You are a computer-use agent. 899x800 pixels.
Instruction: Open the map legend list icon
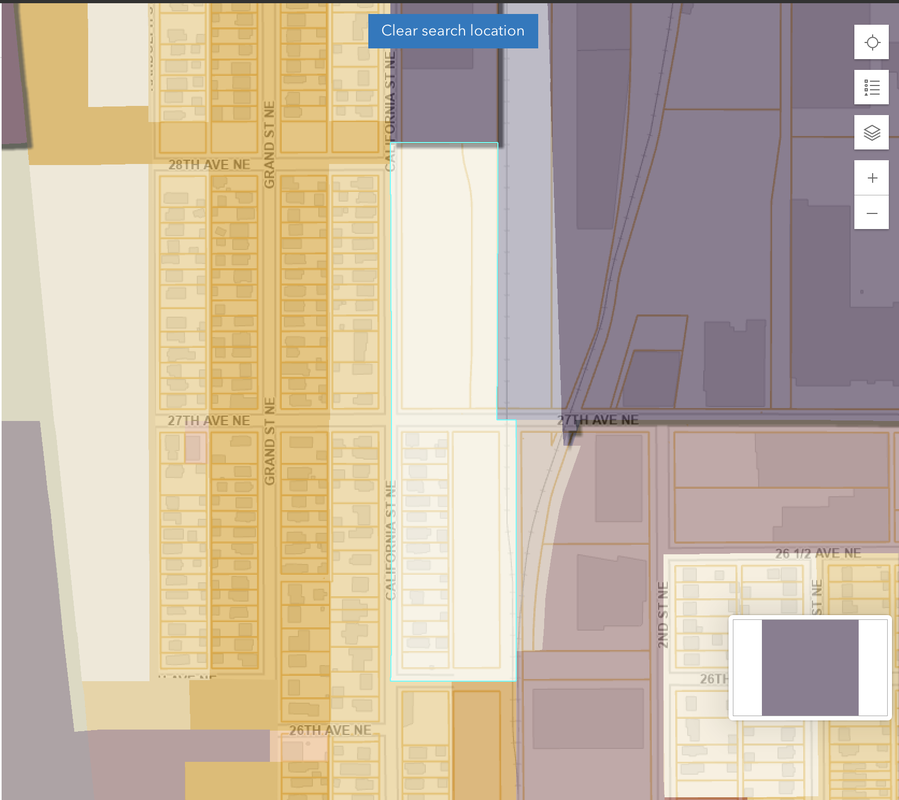pyautogui.click(x=872, y=88)
